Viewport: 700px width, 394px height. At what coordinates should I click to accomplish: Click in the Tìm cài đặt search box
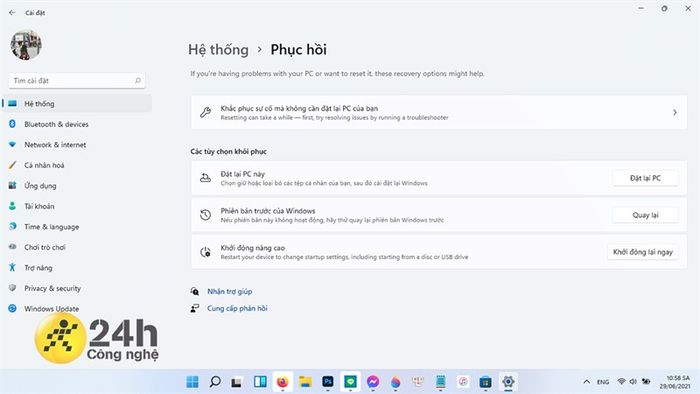point(77,81)
